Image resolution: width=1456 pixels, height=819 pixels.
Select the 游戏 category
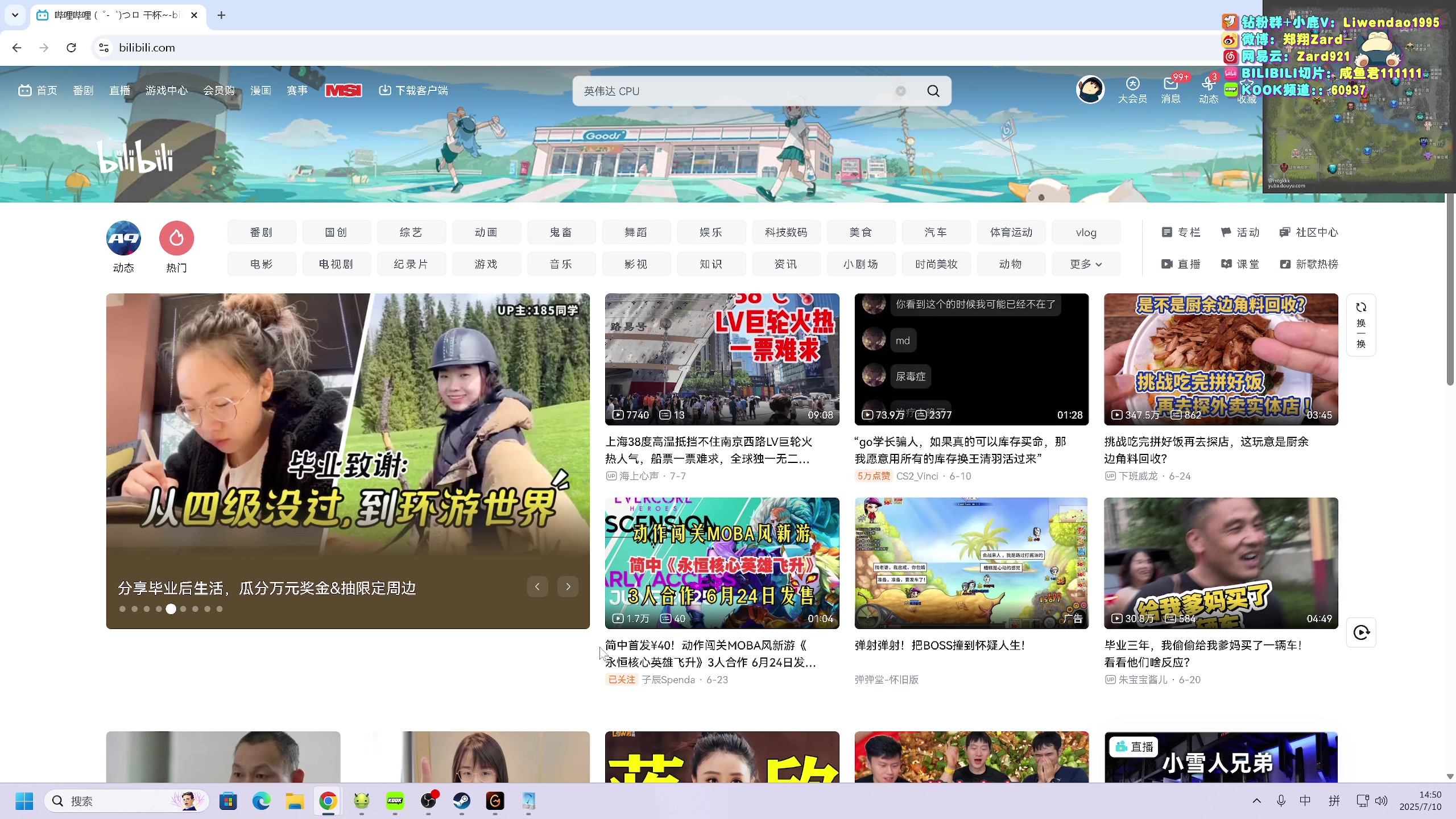tap(486, 264)
